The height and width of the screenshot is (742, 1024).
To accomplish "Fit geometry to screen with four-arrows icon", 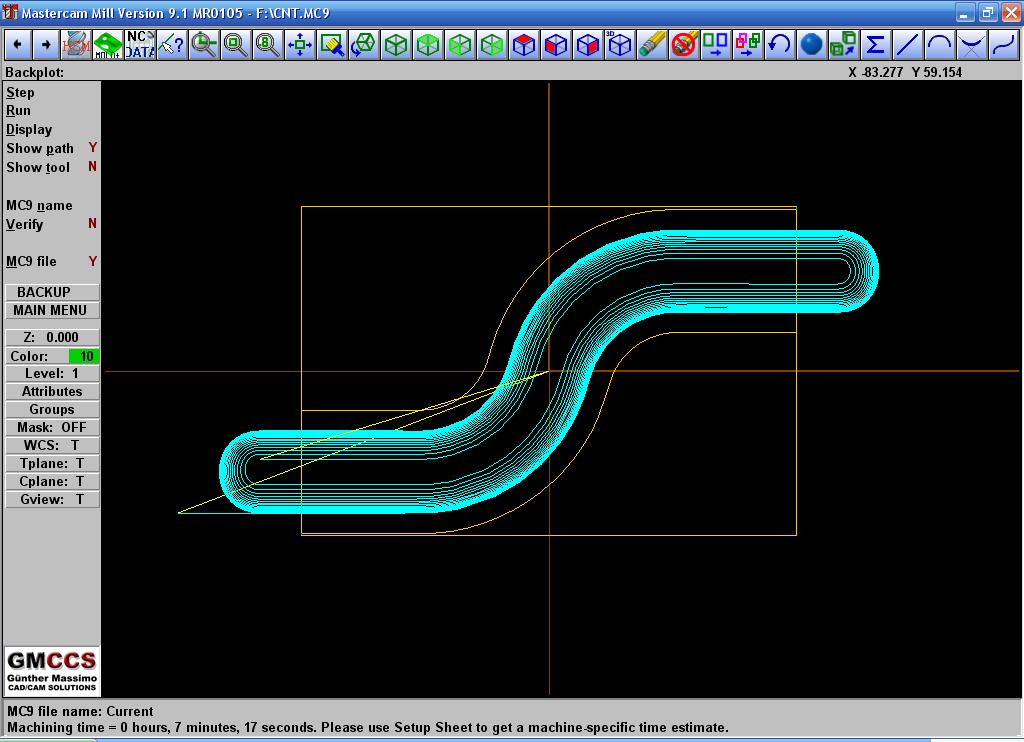I will click(300, 44).
